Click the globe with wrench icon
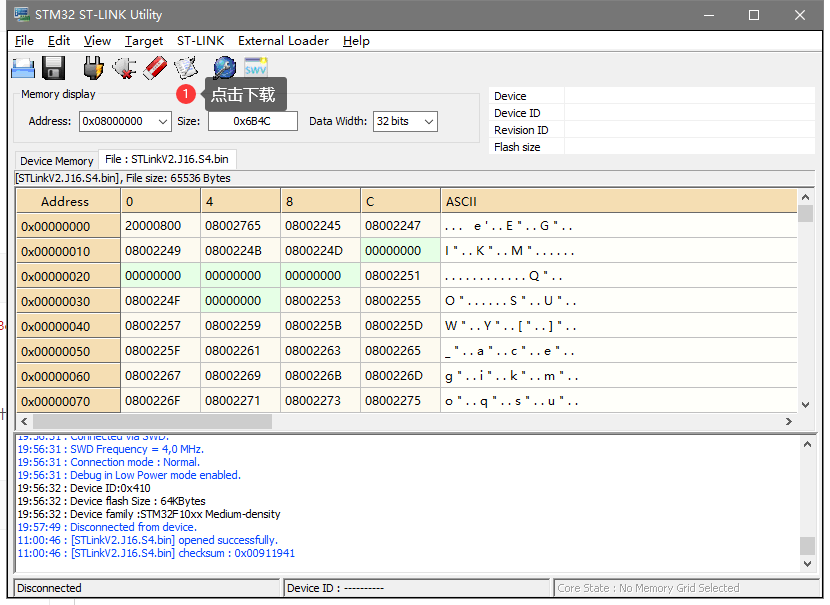The width and height of the screenshot is (830, 605). [x=224, y=68]
